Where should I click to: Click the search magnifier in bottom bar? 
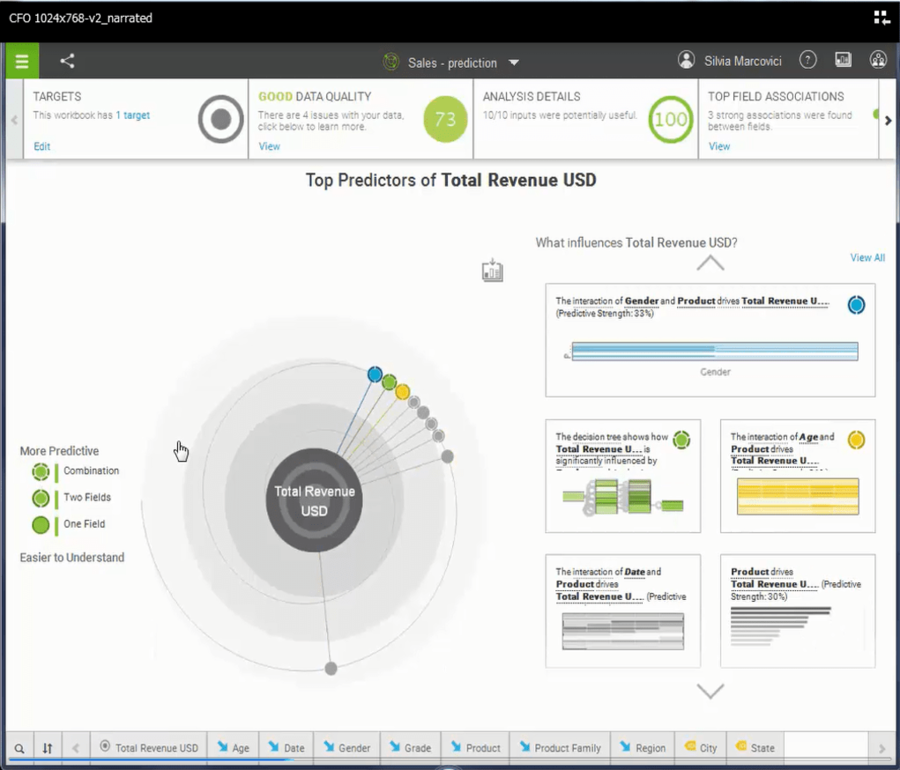point(19,748)
